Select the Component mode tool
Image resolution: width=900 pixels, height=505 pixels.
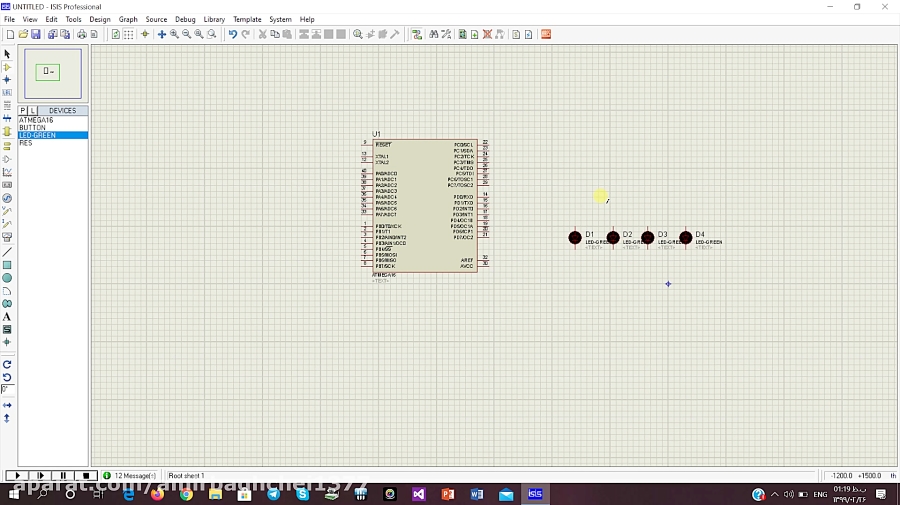click(x=7, y=67)
